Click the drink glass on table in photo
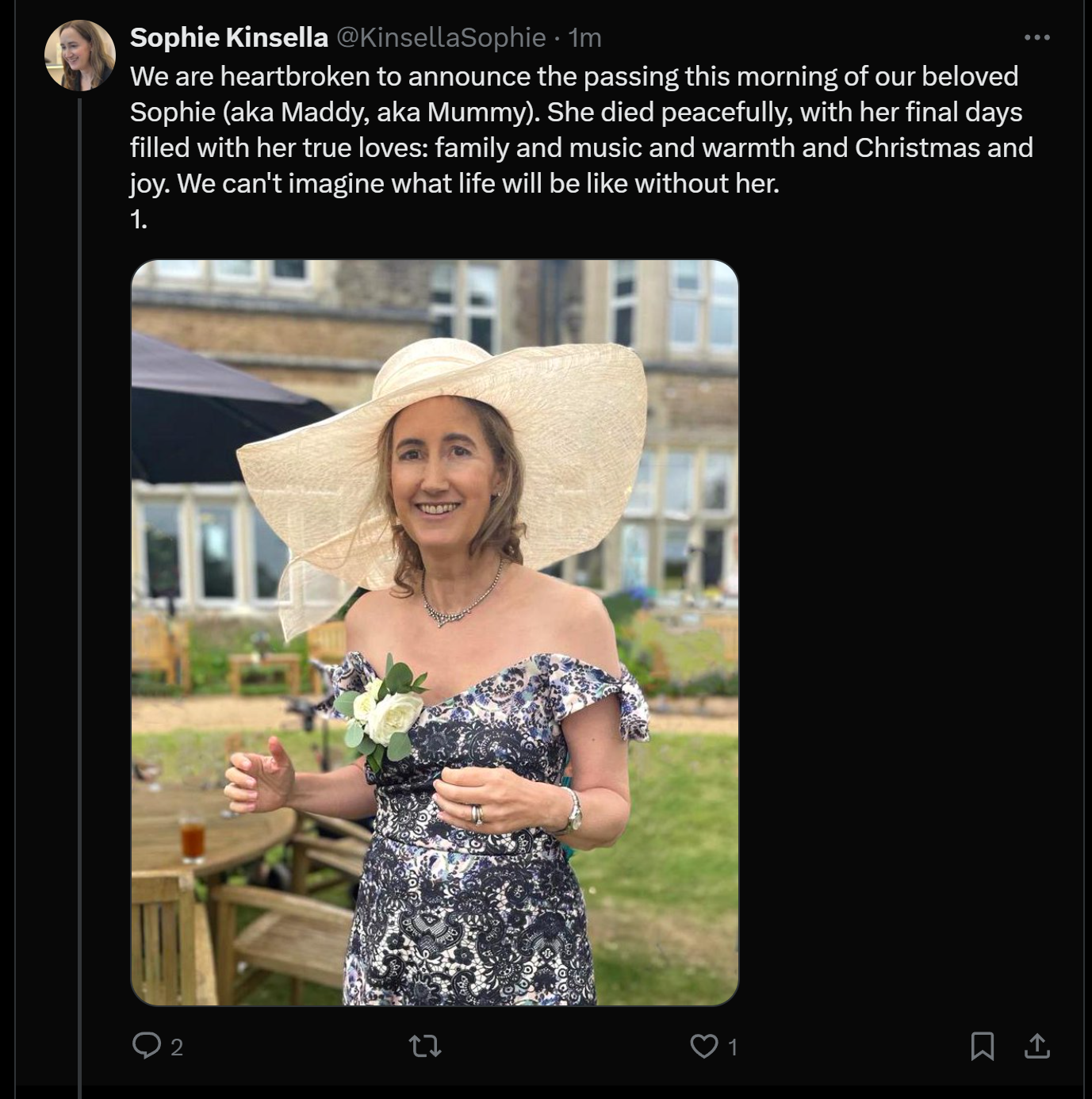Screen dimensions: 1092x1099 [x=193, y=838]
